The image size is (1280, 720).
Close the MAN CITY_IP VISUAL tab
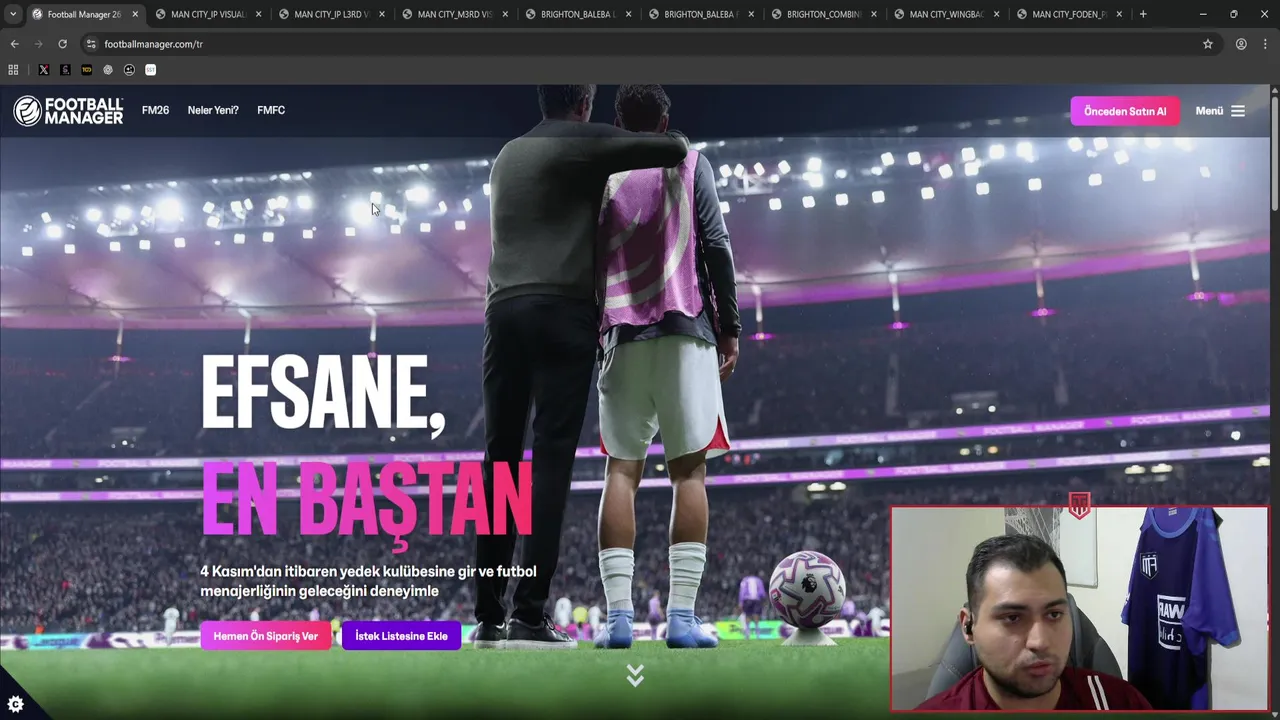coord(258,14)
